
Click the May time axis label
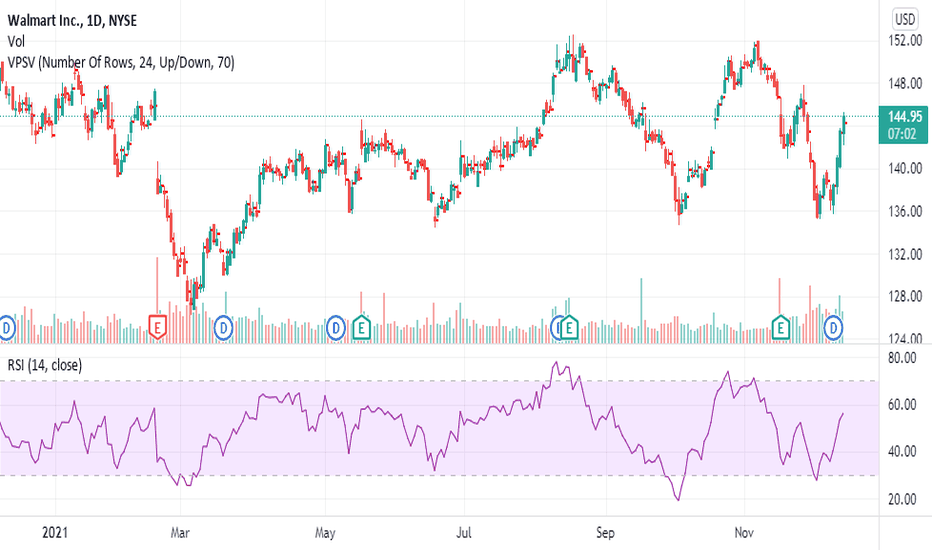[325, 533]
